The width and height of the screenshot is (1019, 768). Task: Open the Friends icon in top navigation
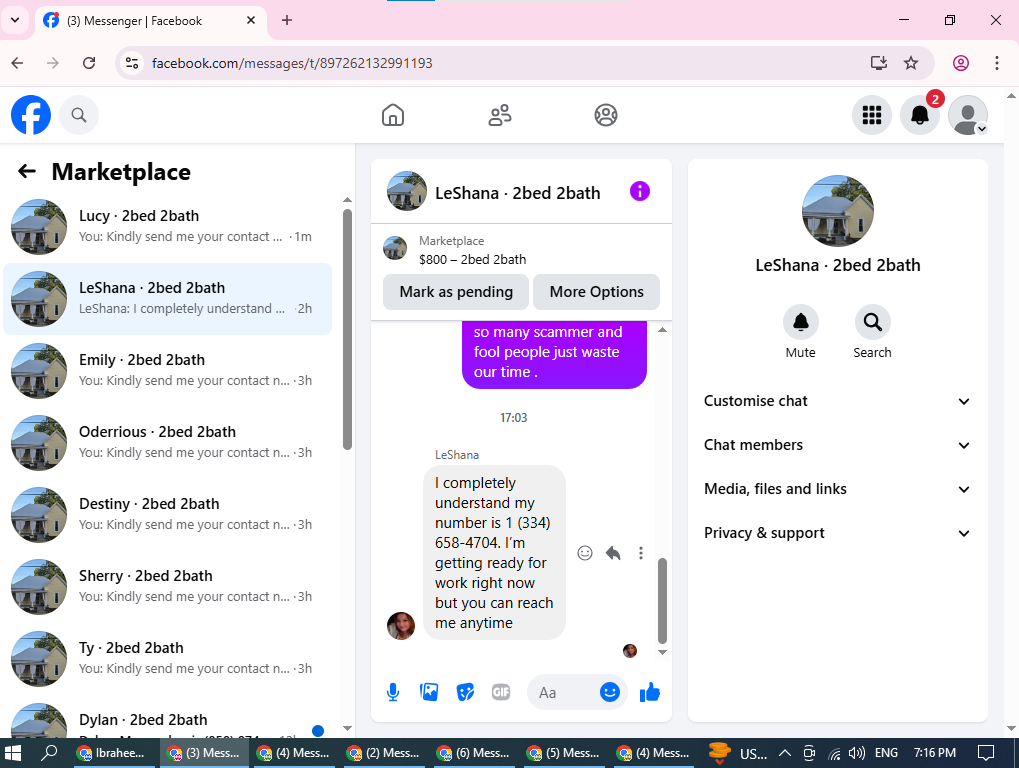(500, 115)
